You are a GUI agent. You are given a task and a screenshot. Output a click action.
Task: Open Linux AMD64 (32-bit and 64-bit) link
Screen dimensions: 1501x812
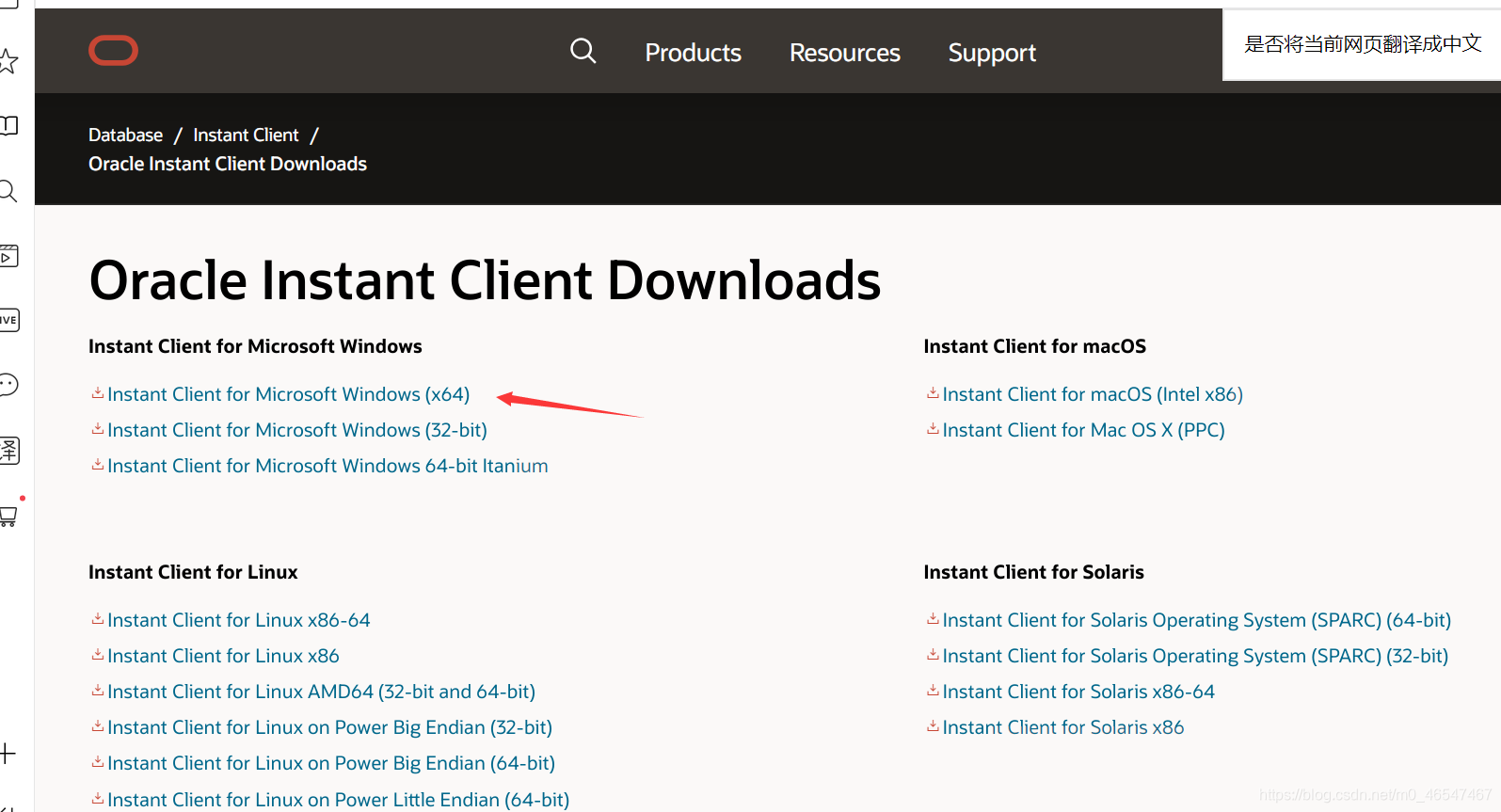321,692
